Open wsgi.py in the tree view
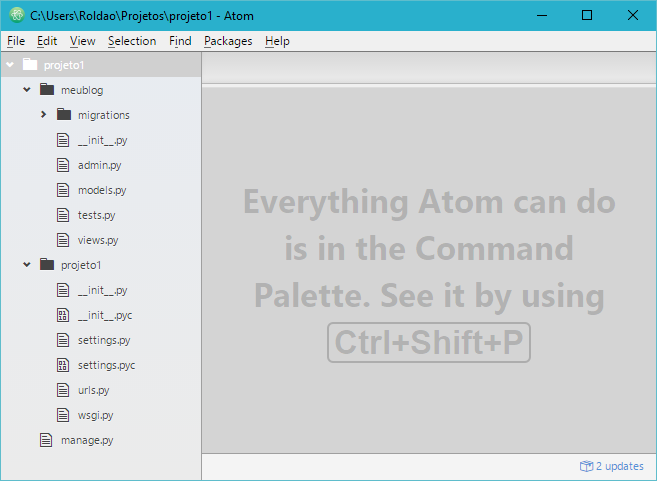657x481 pixels. pos(96,415)
